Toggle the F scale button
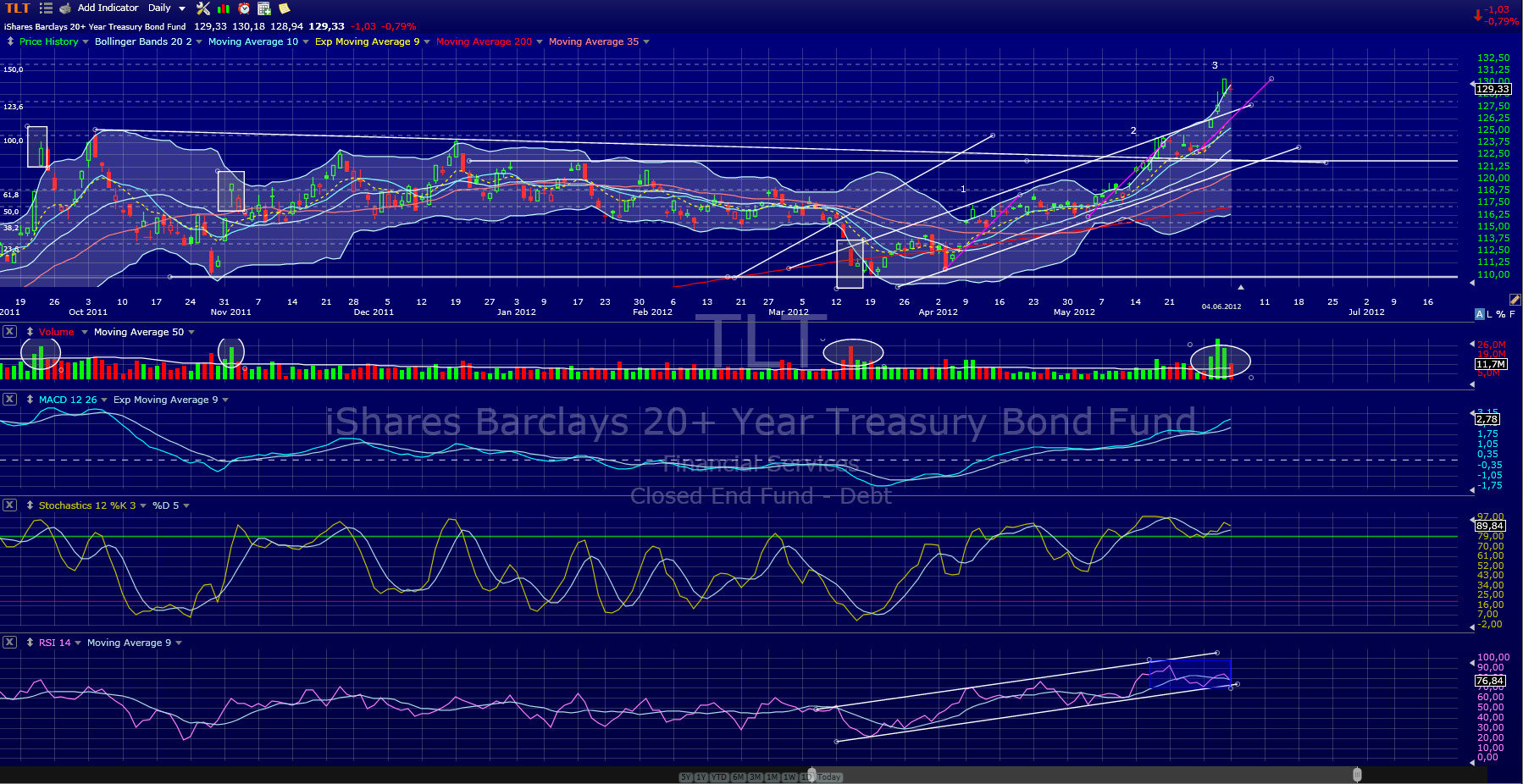 1513,314
